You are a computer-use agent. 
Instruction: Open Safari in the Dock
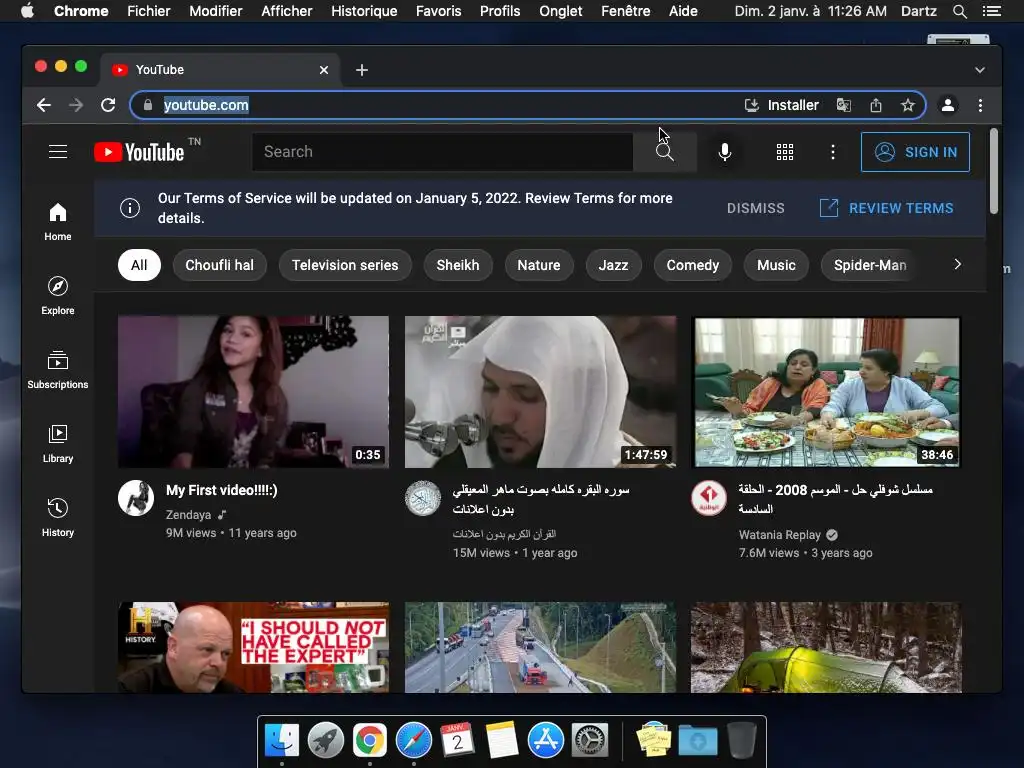[413, 741]
